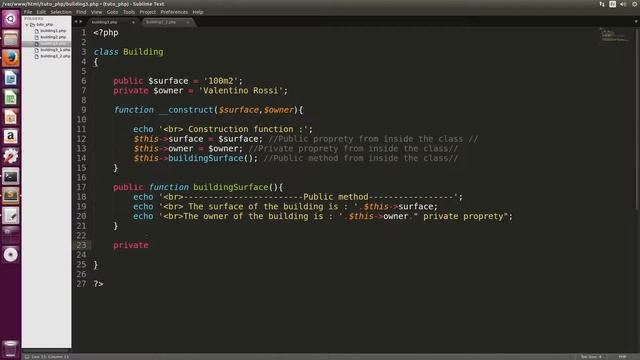Click the 'class' keyword on line 3
Screen dimensions: 640x360
click(x=106, y=52)
